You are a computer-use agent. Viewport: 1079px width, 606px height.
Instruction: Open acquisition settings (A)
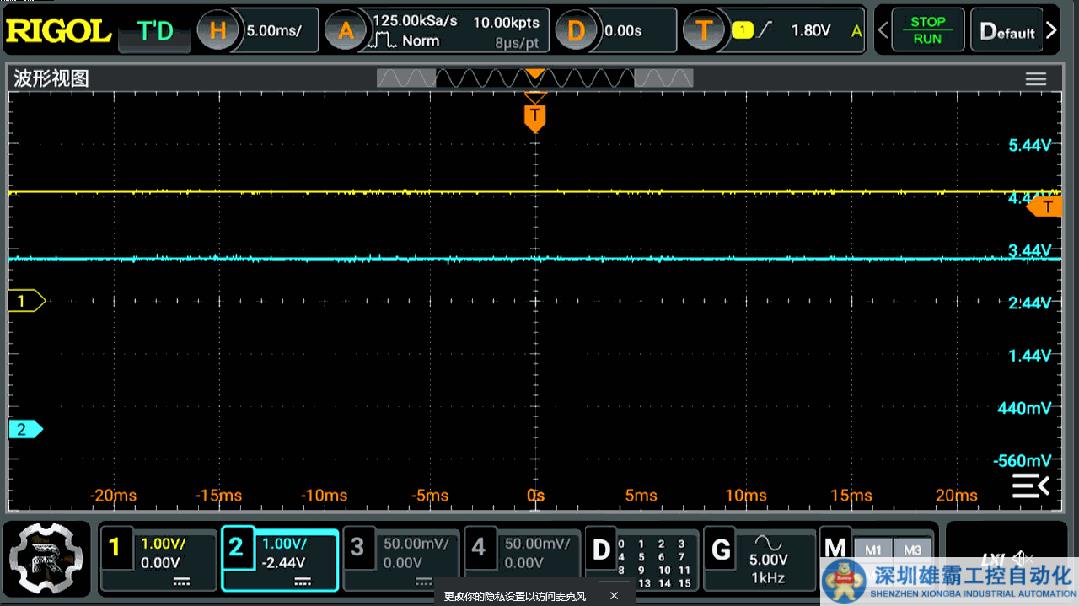(346, 31)
